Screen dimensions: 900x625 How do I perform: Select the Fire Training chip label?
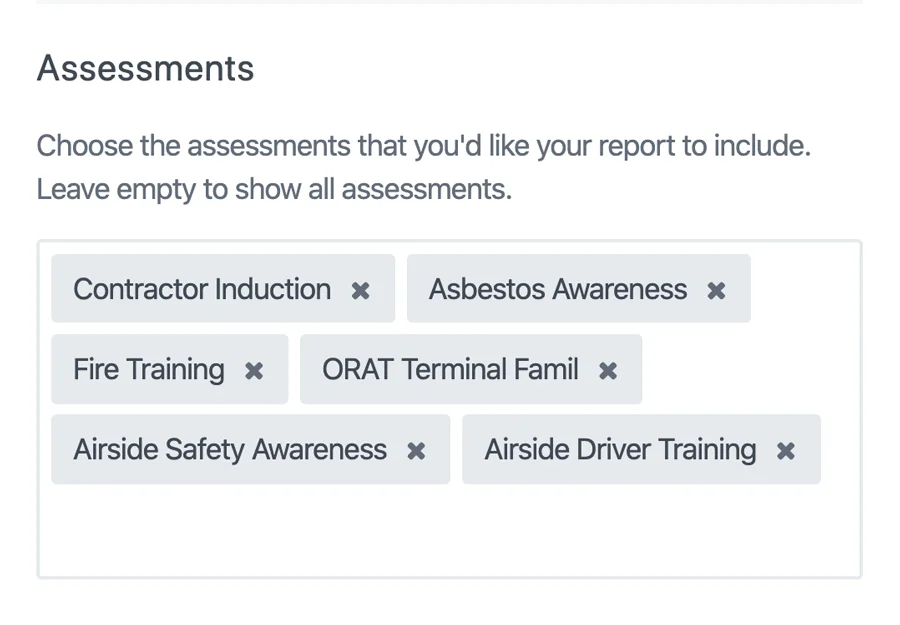[148, 370]
